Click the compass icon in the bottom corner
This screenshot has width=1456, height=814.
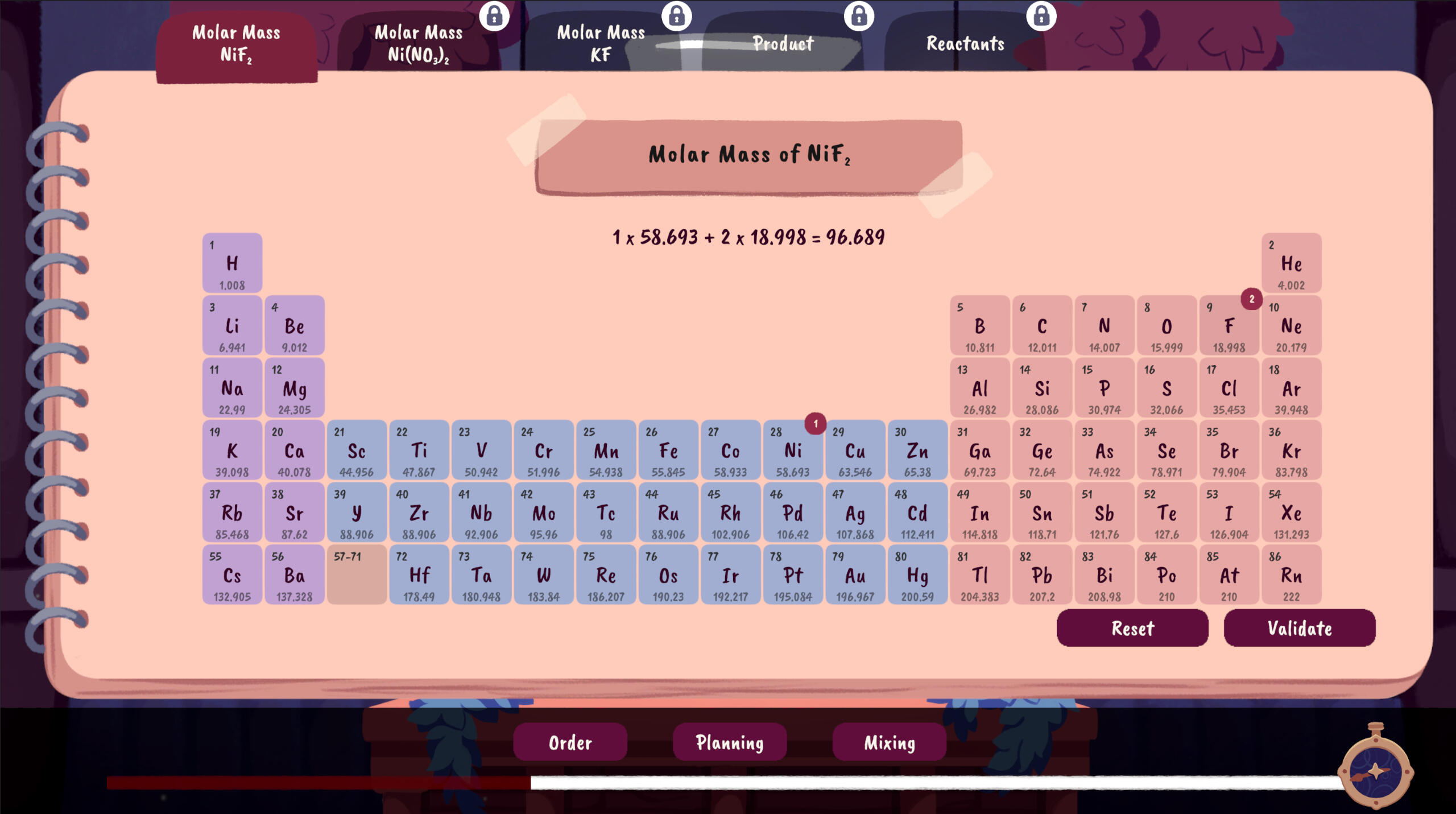(1375, 771)
